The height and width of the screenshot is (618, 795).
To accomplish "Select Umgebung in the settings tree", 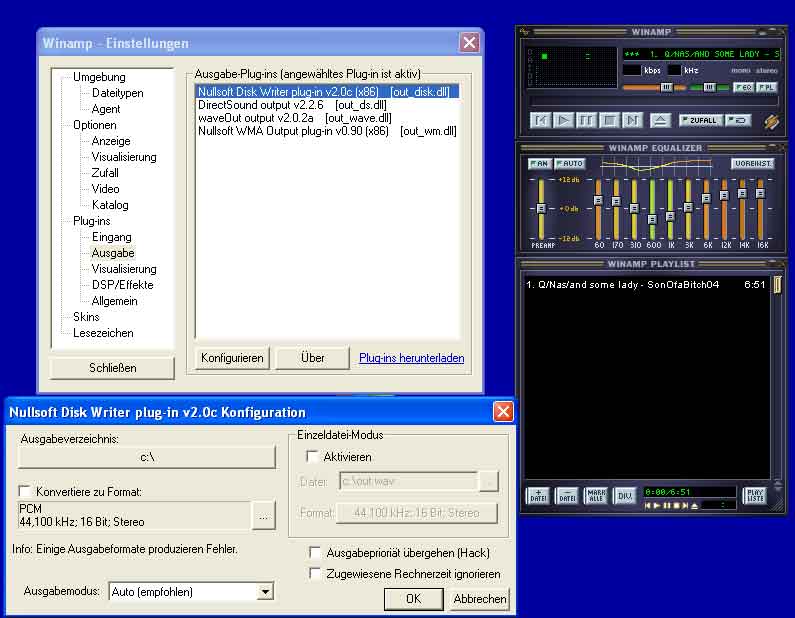I will coord(99,77).
